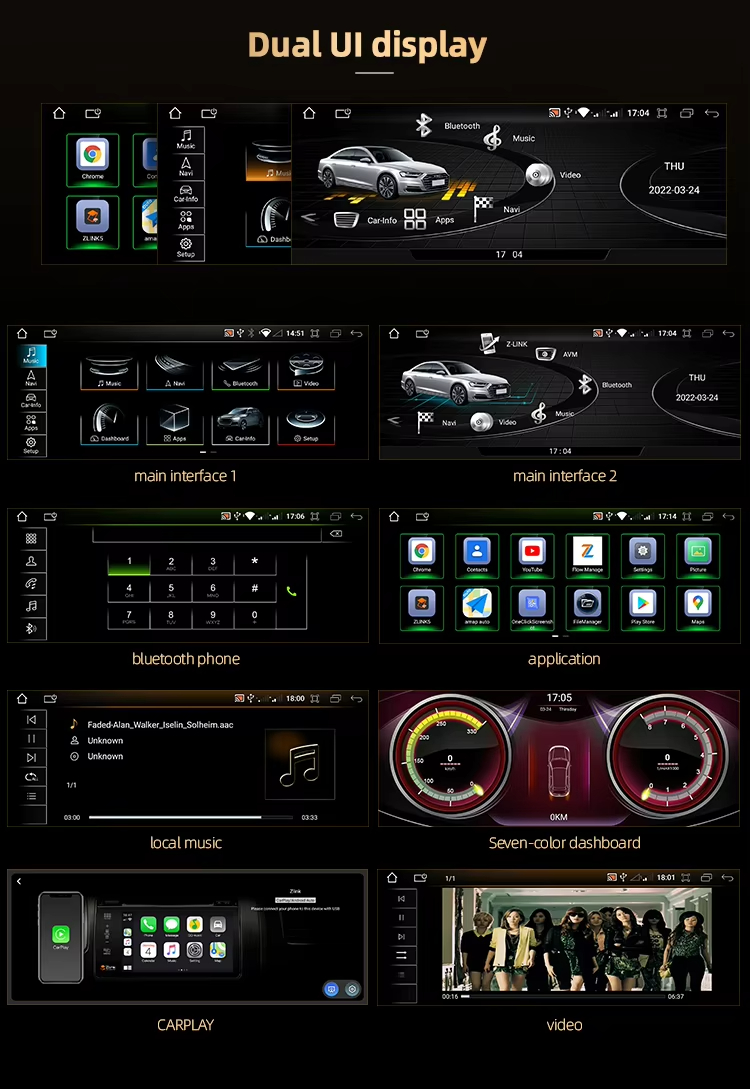Seek on local music progress bar

tap(191, 817)
